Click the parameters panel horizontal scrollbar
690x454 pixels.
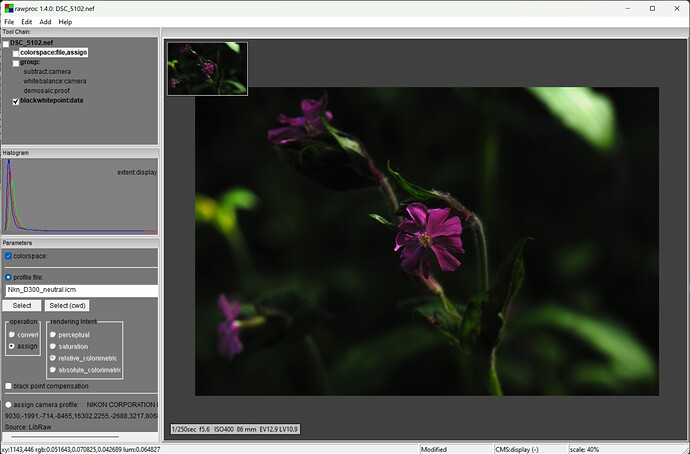click(x=65, y=437)
